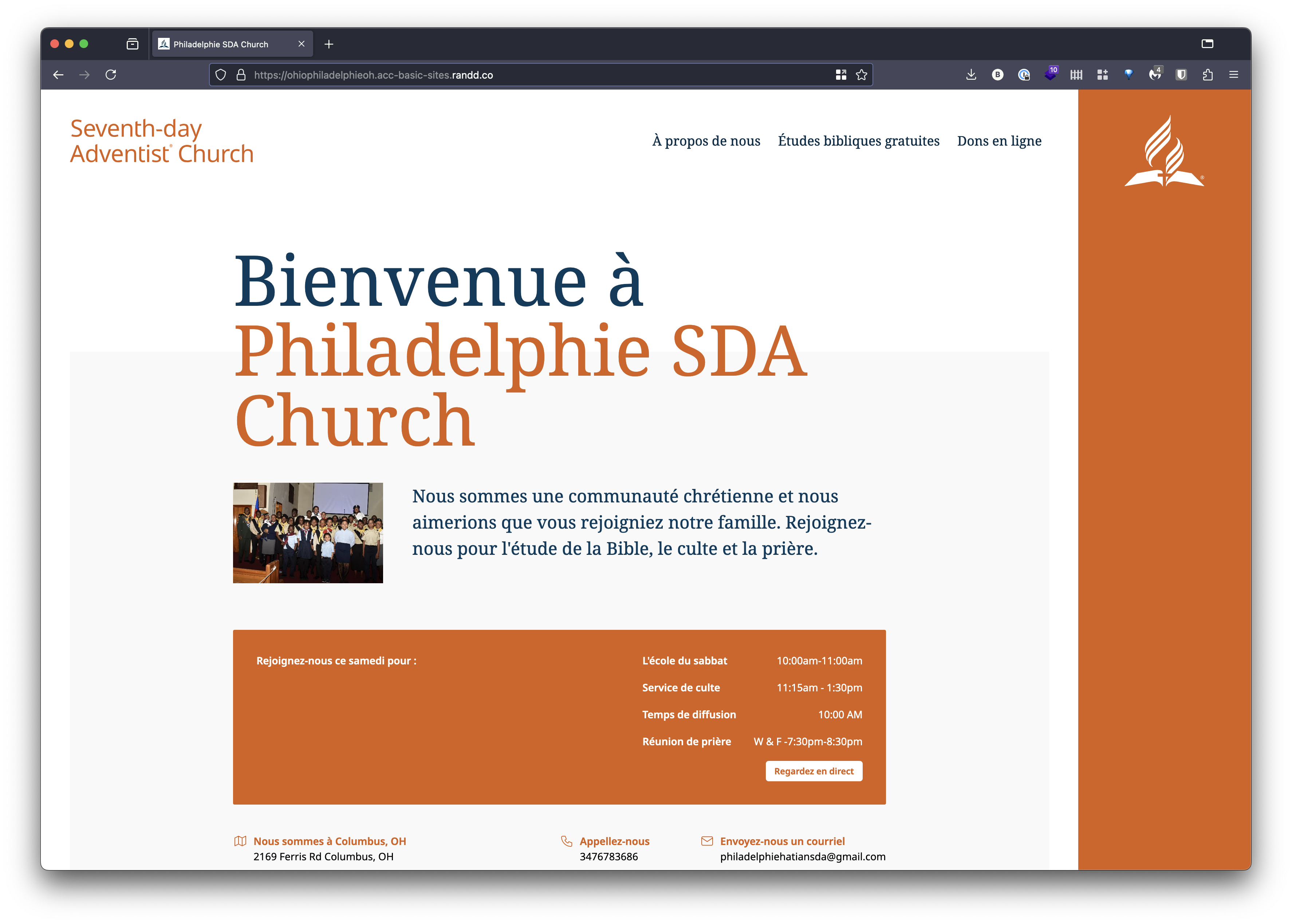
Task: Go forward to the next page
Action: pos(84,75)
